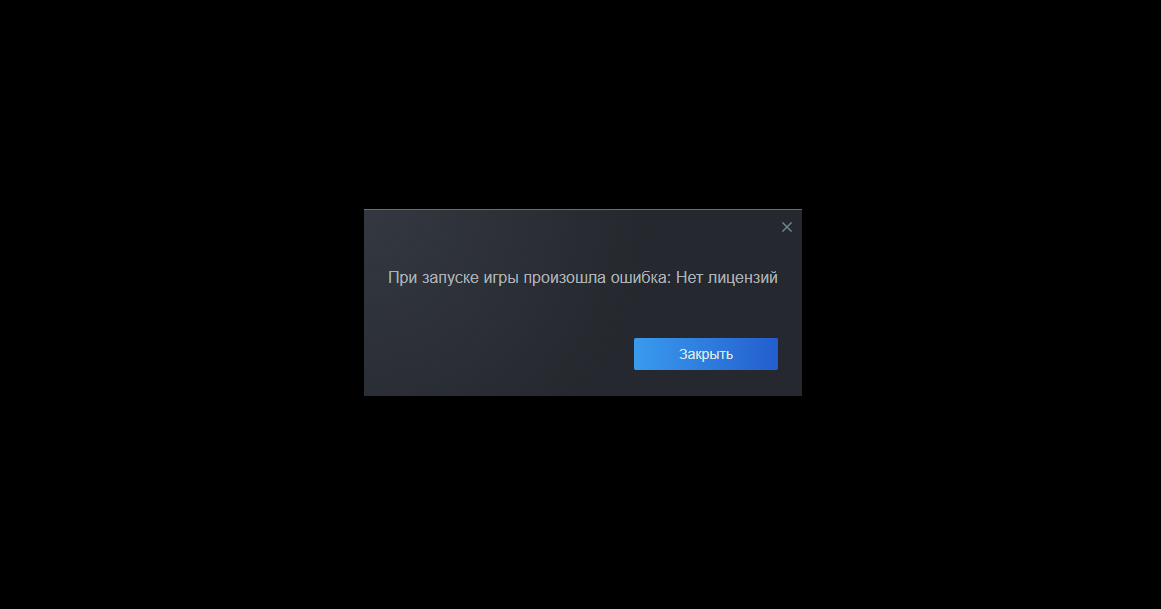Screen dimensions: 1161x609
Task: Click the word запуске in the error text
Action: [x=450, y=278]
